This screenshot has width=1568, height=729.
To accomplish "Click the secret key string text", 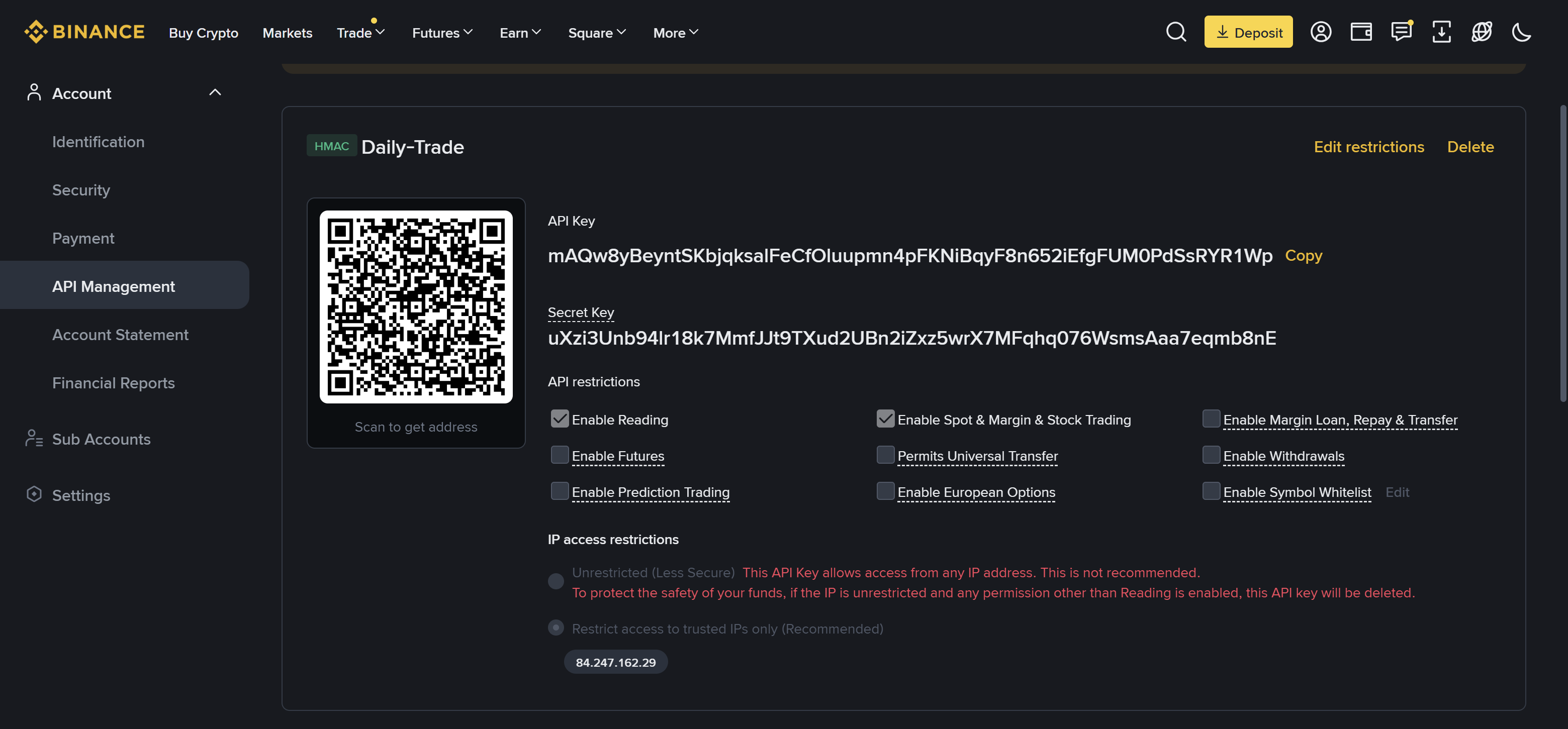I will pos(911,338).
